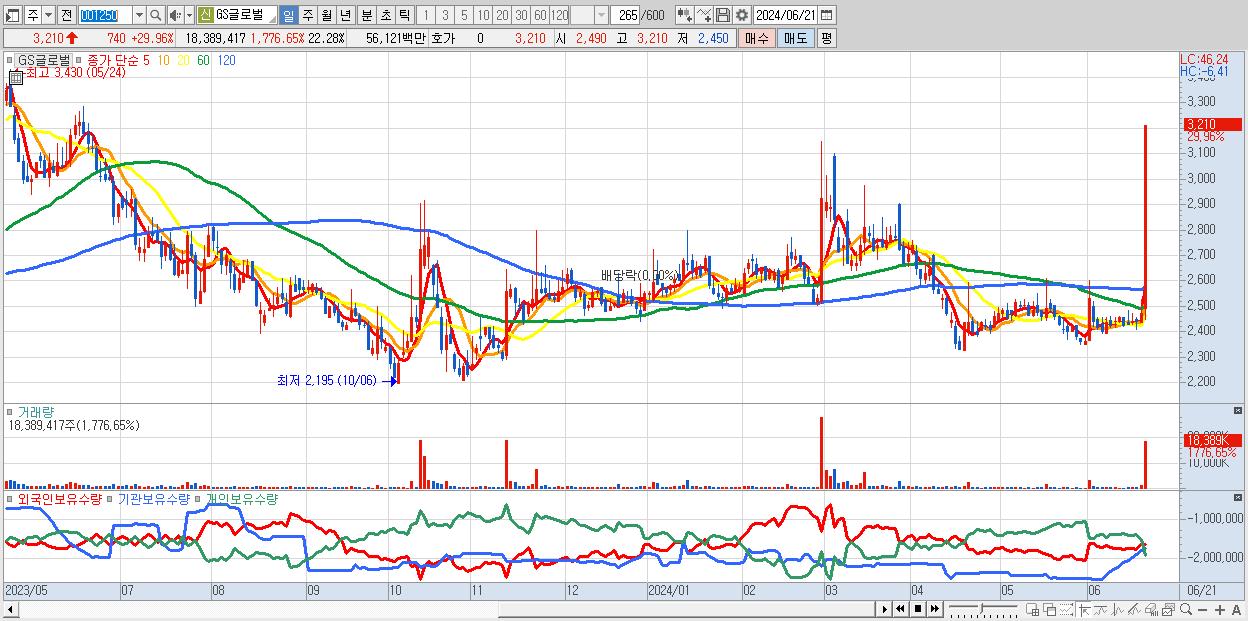Toggle checkbox beside 거래량 volume panel
Image resolution: width=1248 pixels, height=621 pixels.
[x=10, y=412]
